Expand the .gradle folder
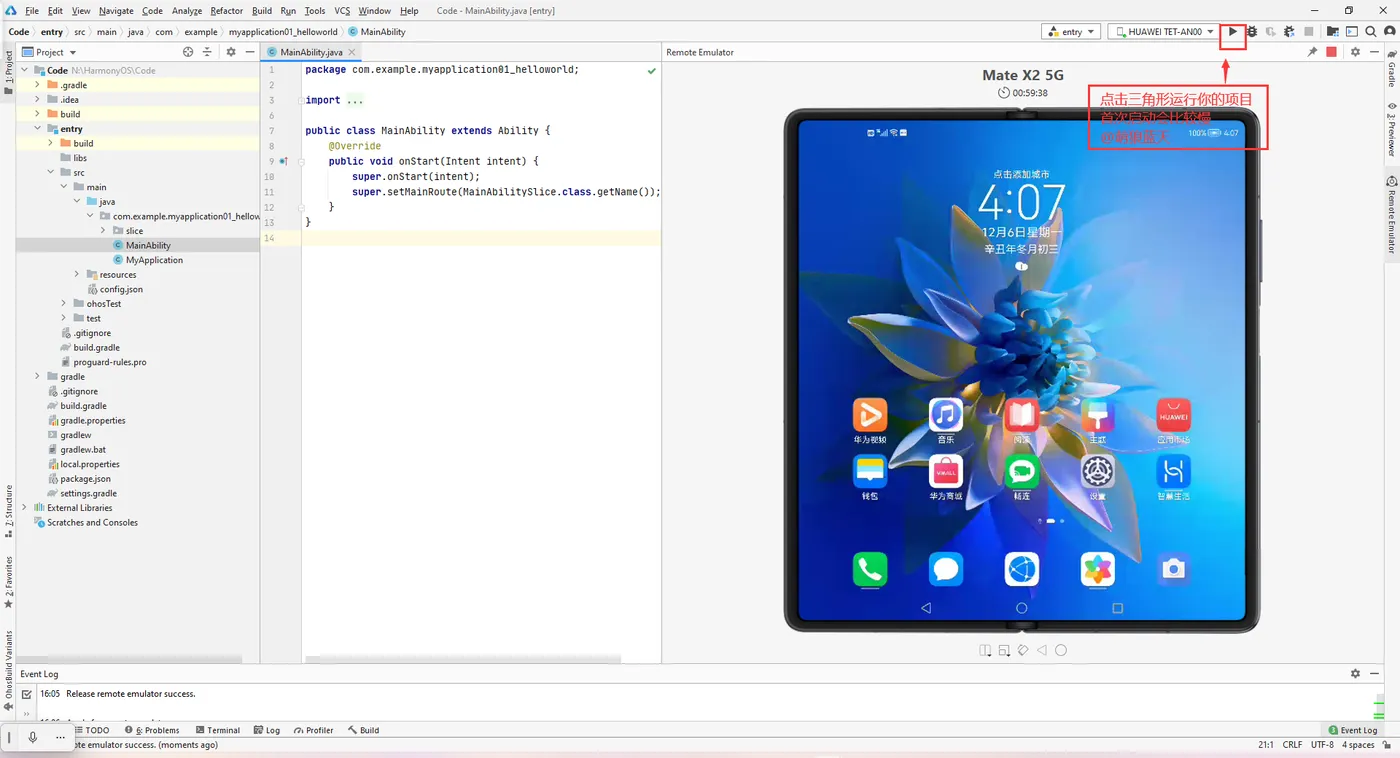The height and width of the screenshot is (758, 1400). point(38,85)
